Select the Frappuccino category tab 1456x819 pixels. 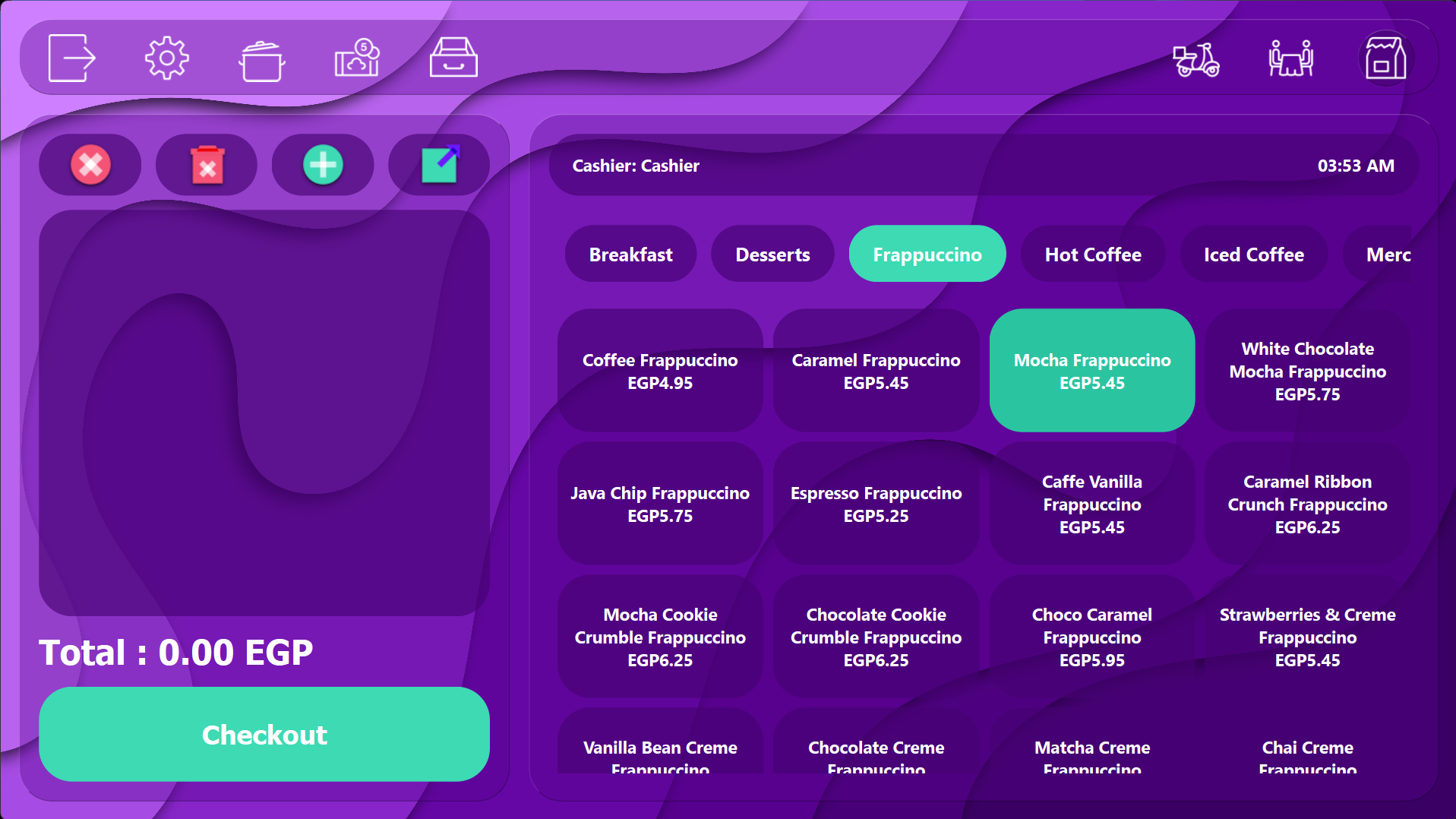[927, 255]
